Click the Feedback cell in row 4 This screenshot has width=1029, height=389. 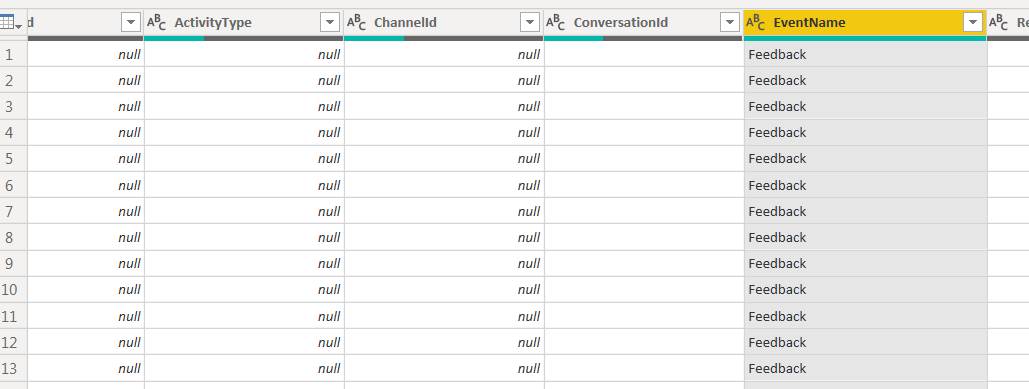(x=865, y=133)
